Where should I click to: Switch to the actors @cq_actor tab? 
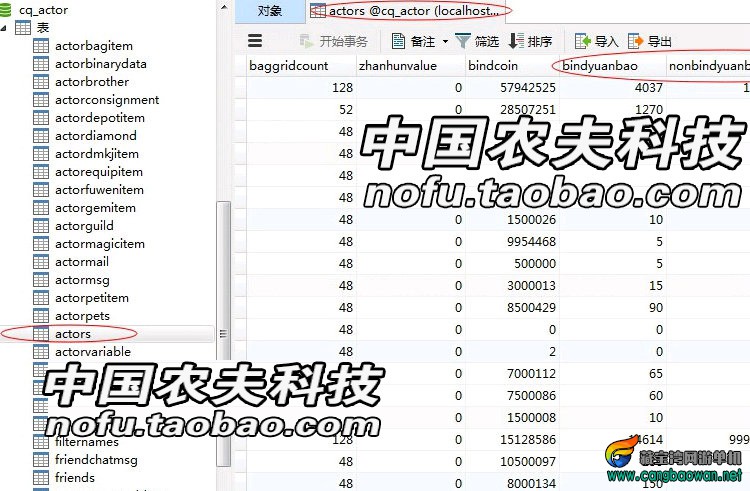pyautogui.click(x=405, y=11)
